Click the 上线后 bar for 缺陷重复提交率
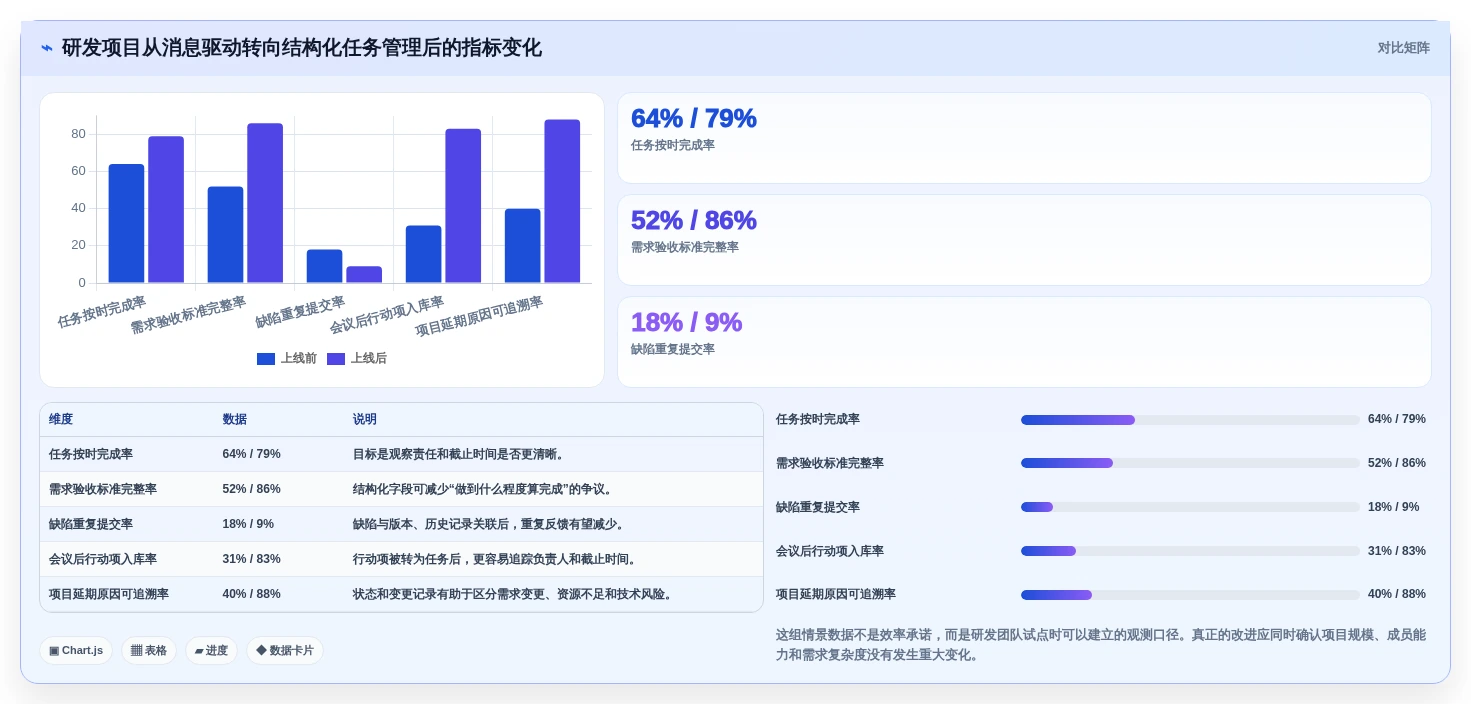This screenshot has height=704, width=1471. pos(364,275)
